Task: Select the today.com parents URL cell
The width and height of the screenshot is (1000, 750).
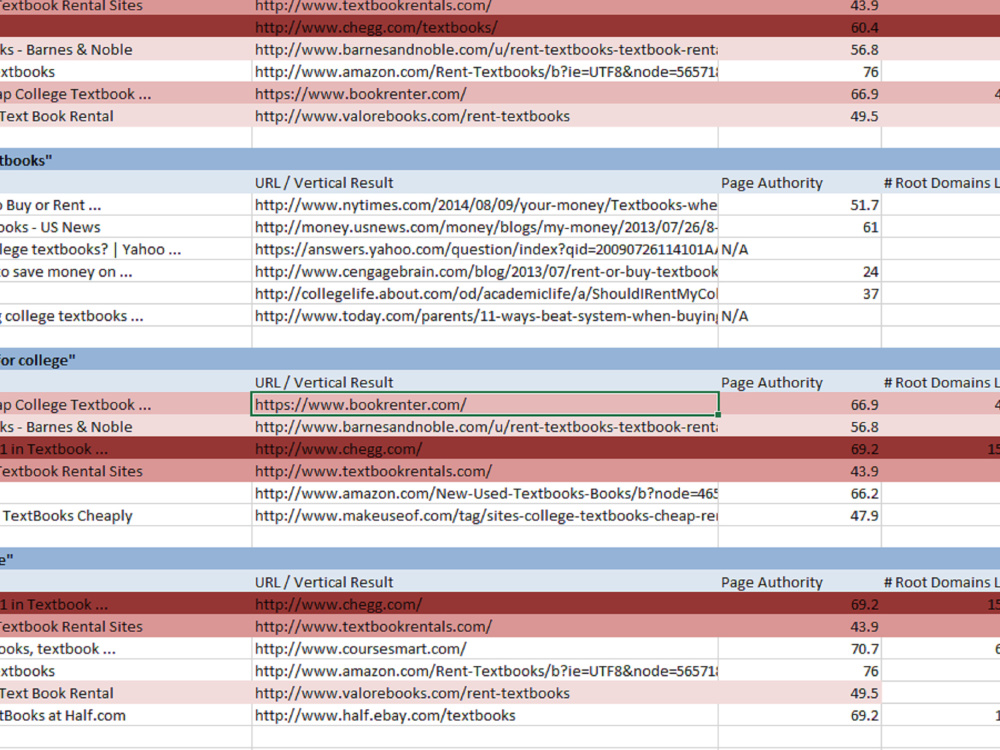Action: [485, 316]
